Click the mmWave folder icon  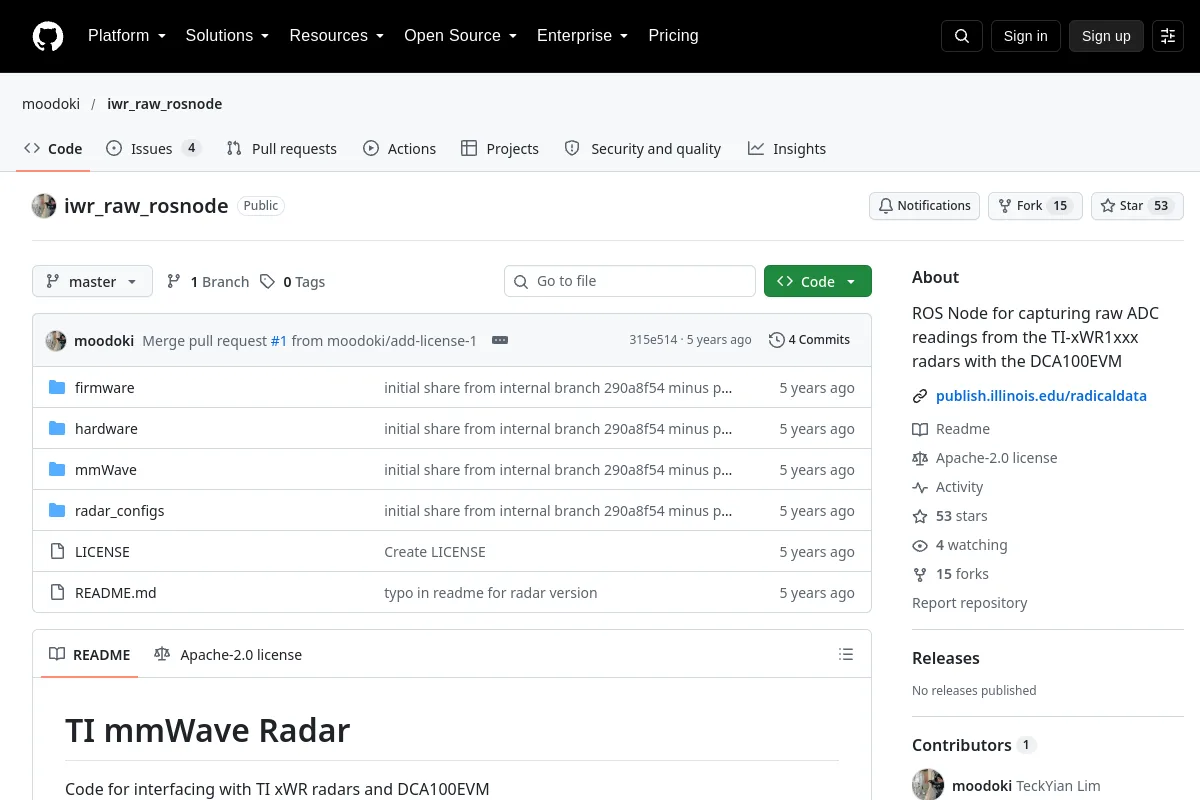tap(57, 470)
